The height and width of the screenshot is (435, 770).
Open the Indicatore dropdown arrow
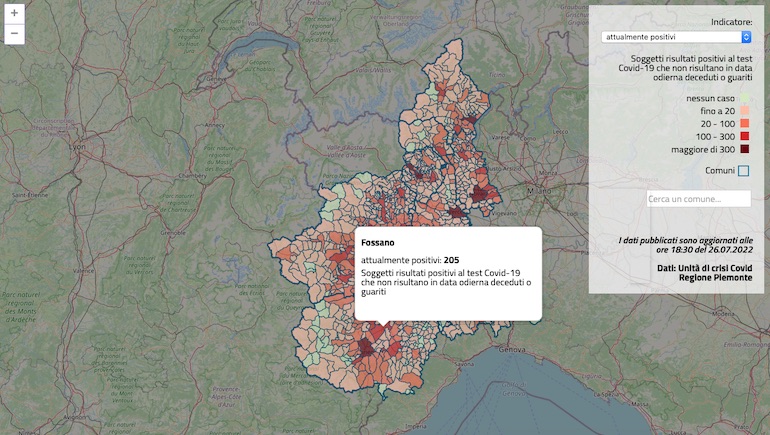(746, 37)
